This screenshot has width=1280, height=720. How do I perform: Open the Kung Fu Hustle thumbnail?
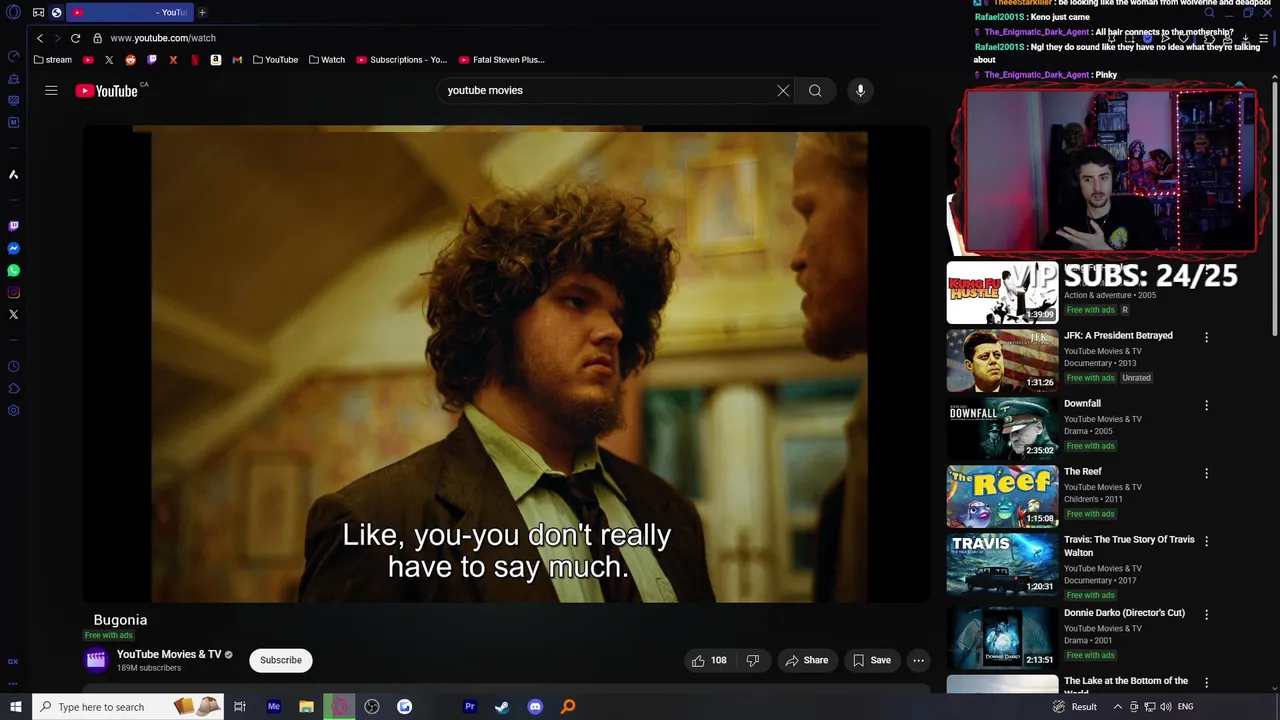(1002, 293)
